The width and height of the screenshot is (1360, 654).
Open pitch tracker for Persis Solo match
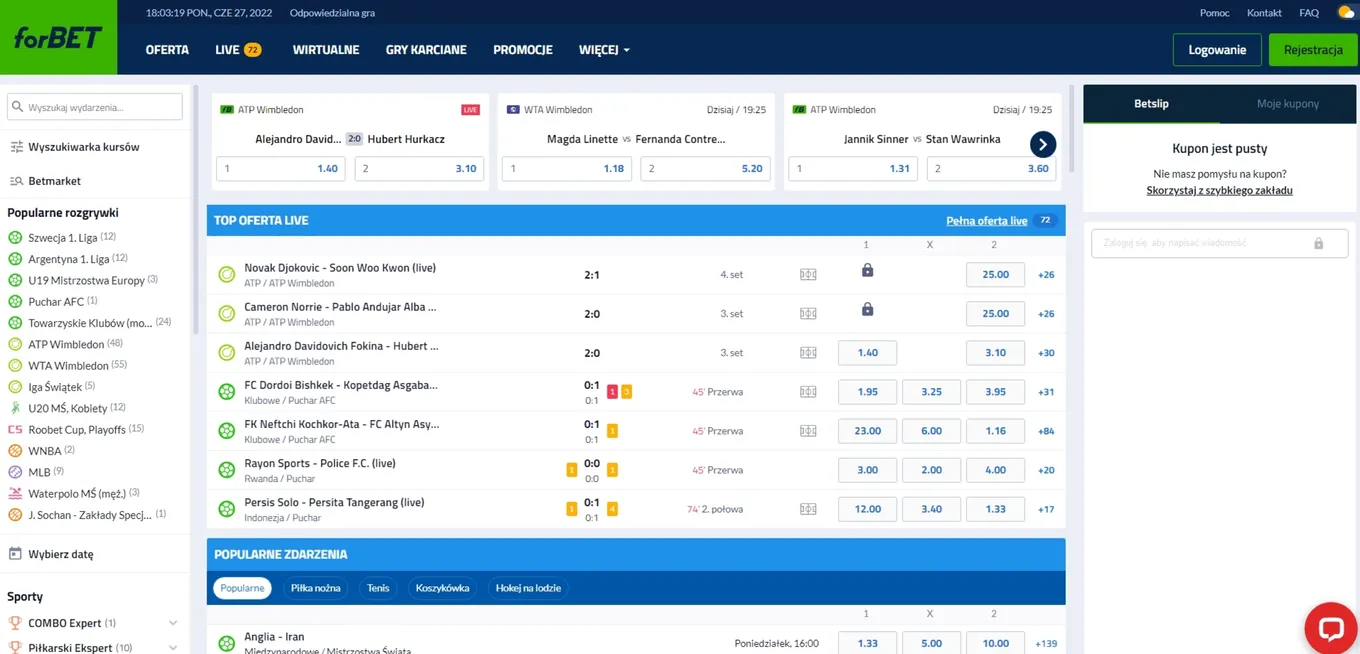[x=808, y=509]
